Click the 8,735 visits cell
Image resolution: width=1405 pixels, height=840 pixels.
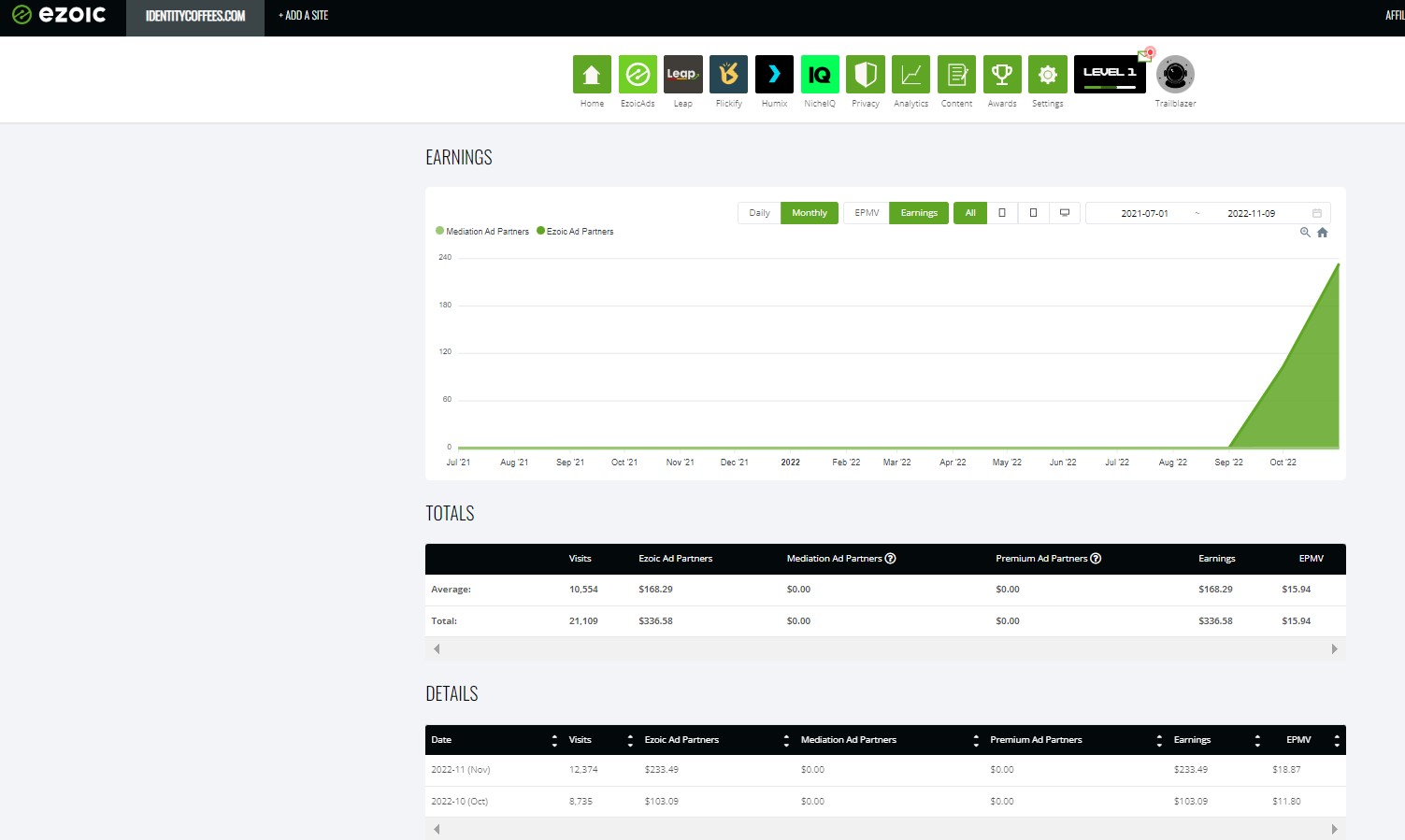coord(581,802)
